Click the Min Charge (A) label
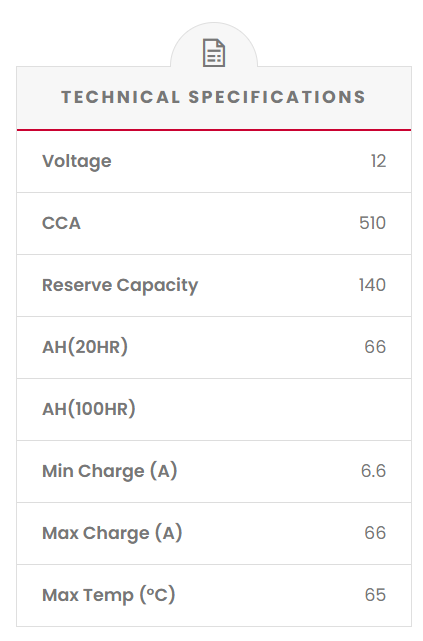Screen dimensions: 423x641 (x=110, y=471)
